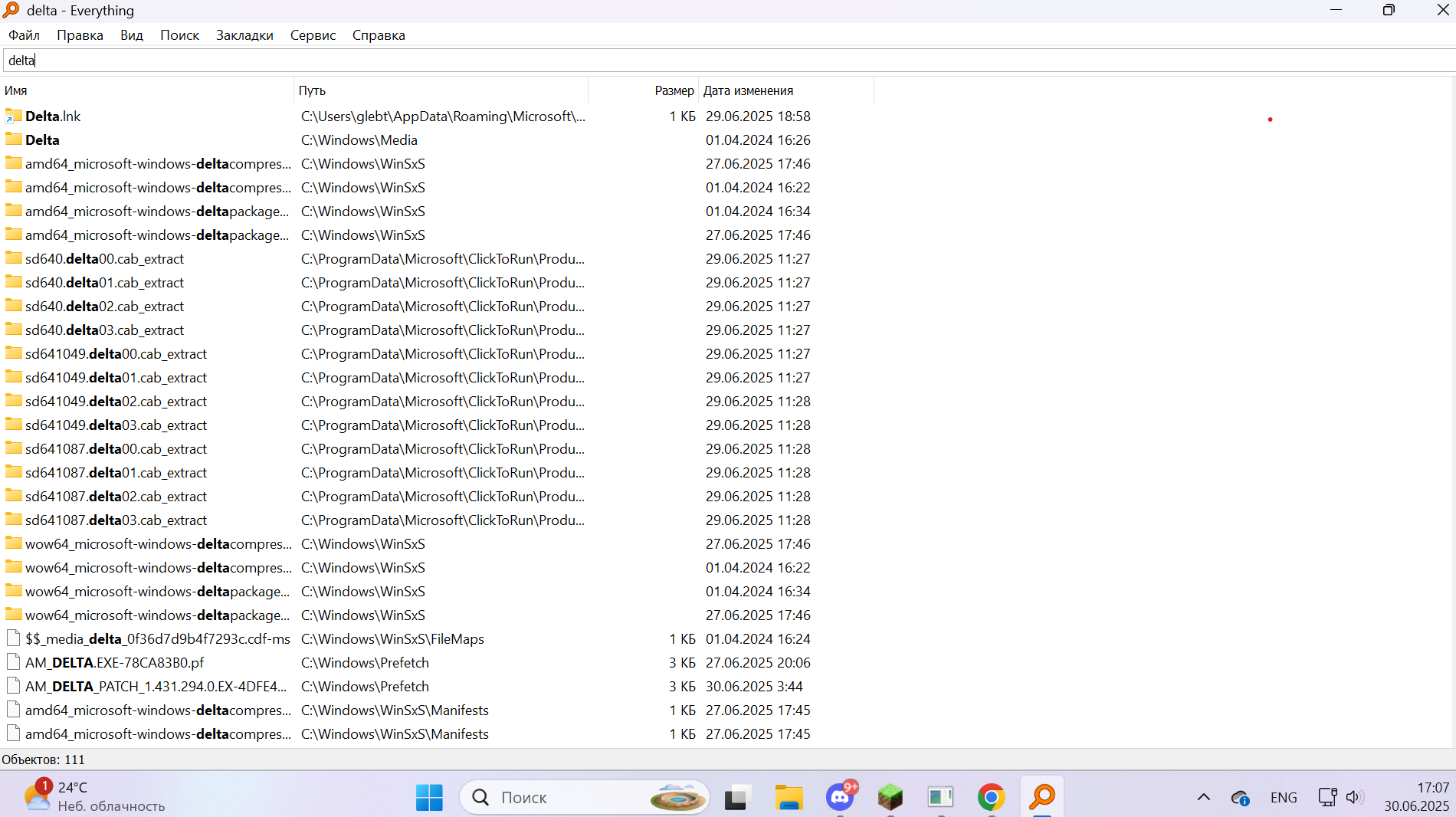
Task: Open ENG language switcher
Action: [1284, 797]
